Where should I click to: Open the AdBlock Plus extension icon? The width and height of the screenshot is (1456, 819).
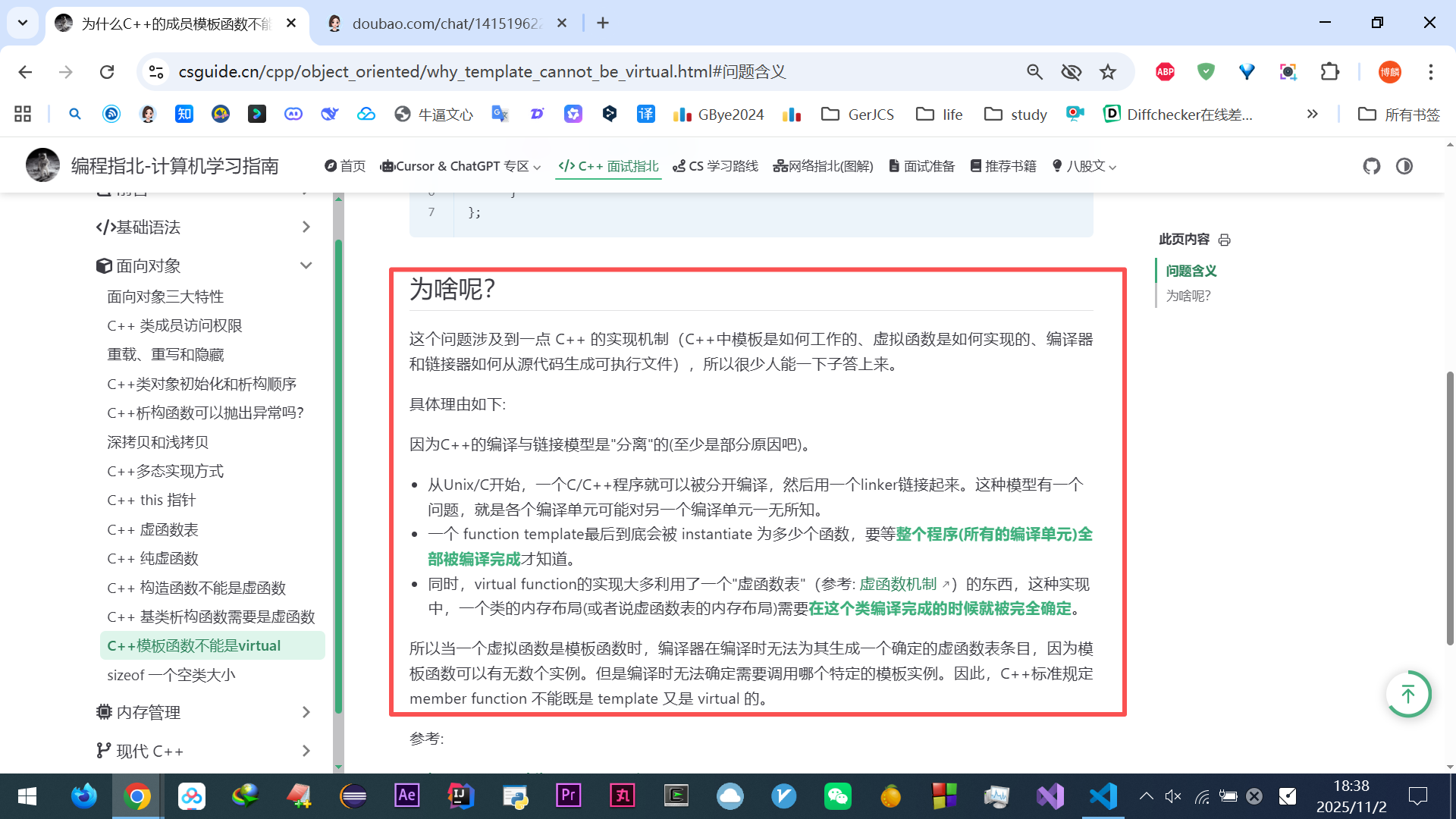tap(1165, 72)
